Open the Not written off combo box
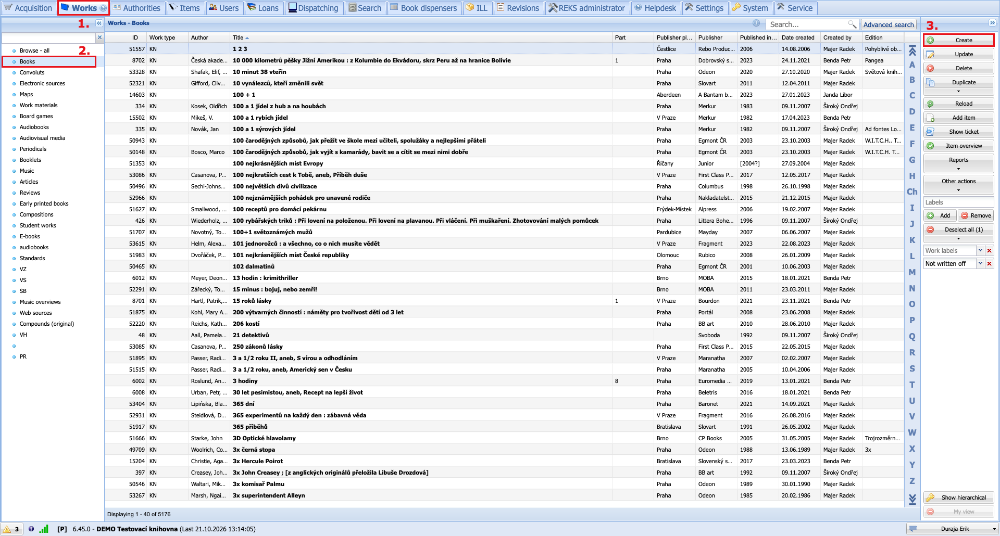Image resolution: width=1000 pixels, height=536 pixels. [x=980, y=264]
